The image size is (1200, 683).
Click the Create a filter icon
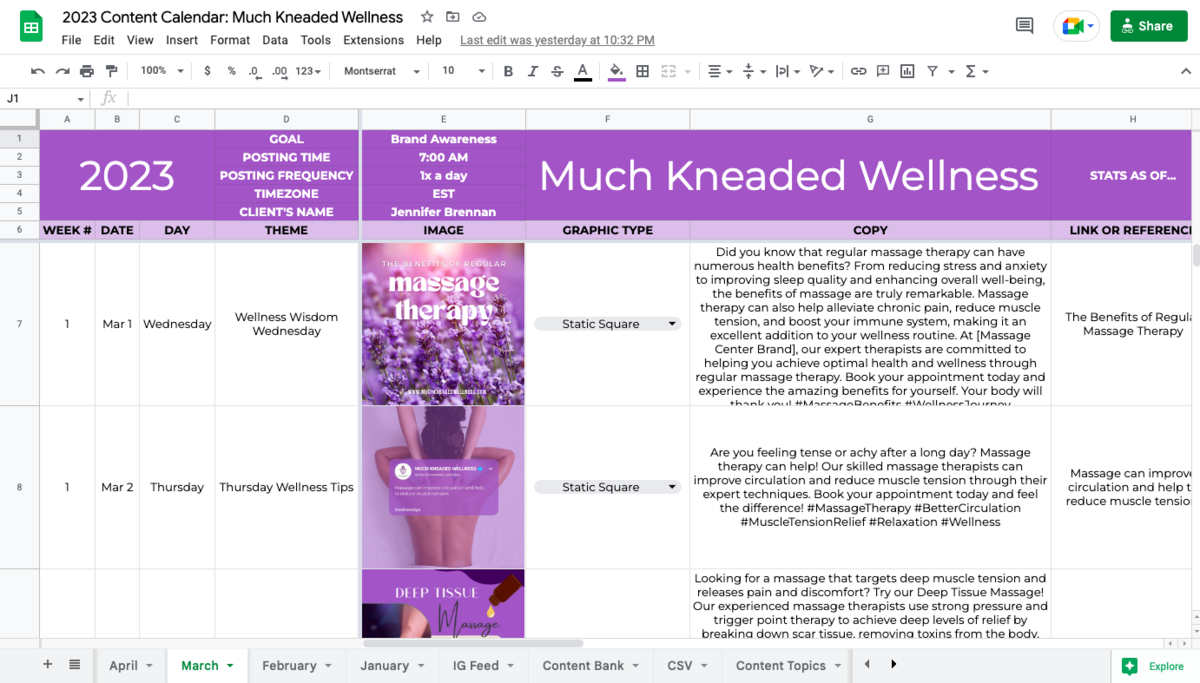[x=932, y=71]
